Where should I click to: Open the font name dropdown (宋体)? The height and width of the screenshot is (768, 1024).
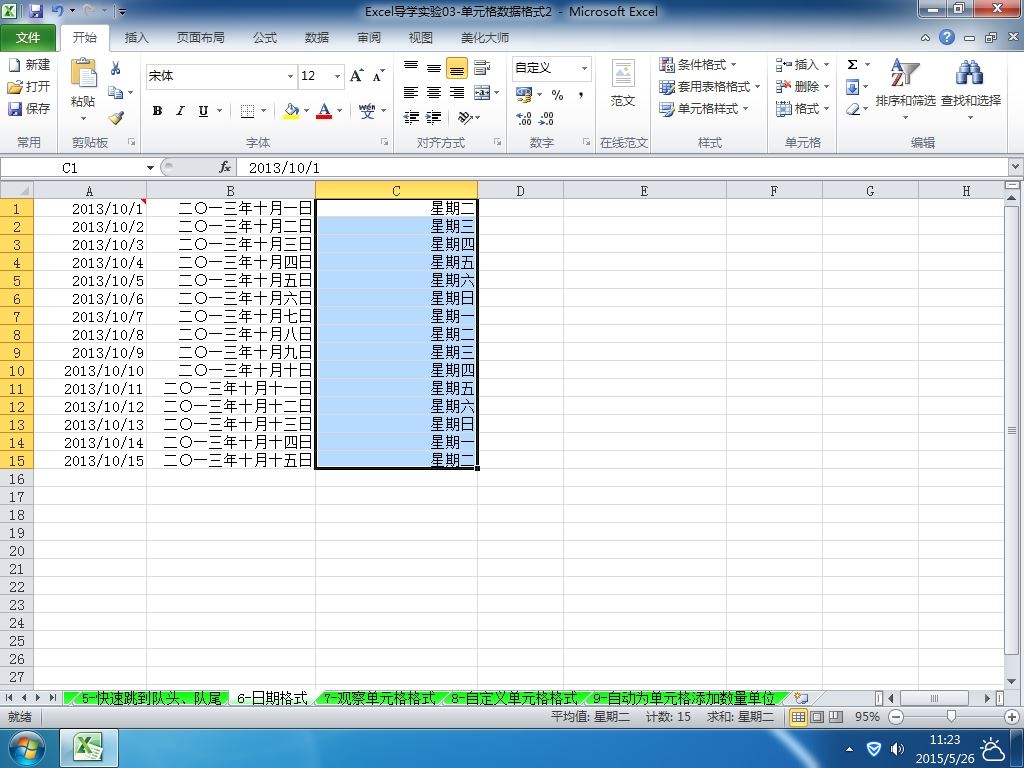[290, 76]
